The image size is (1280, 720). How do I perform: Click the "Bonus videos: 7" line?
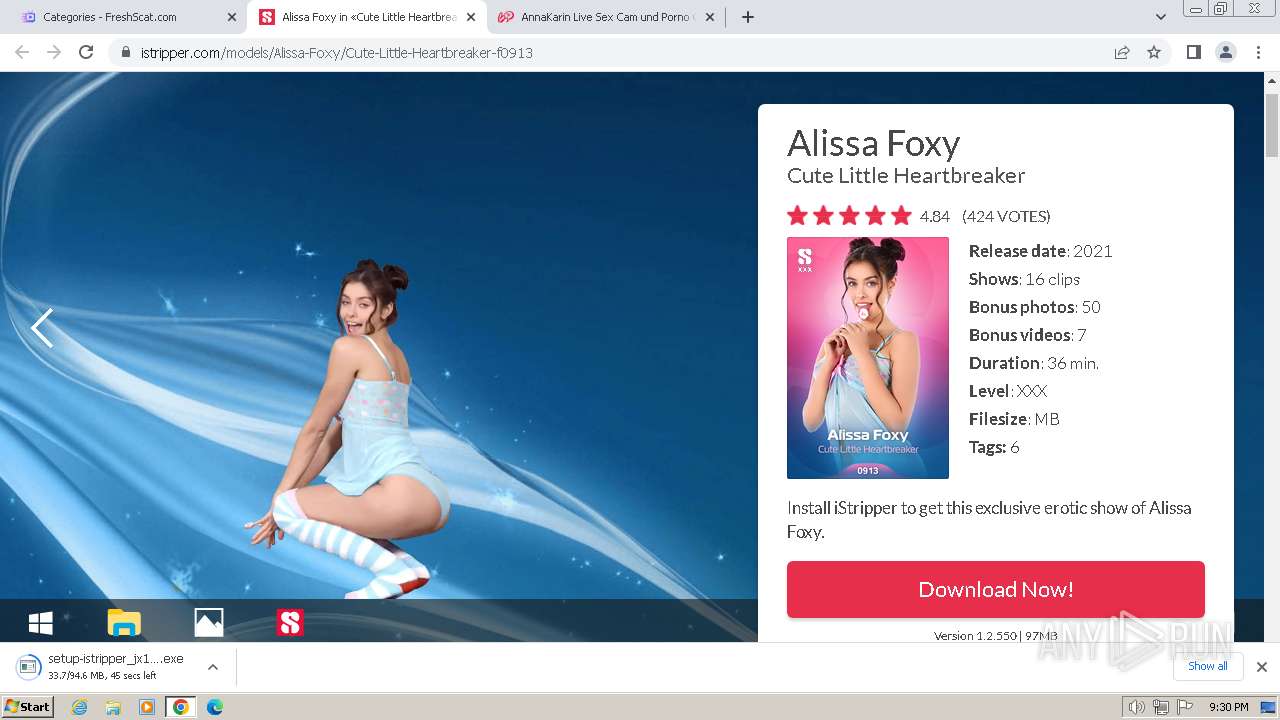point(1027,335)
